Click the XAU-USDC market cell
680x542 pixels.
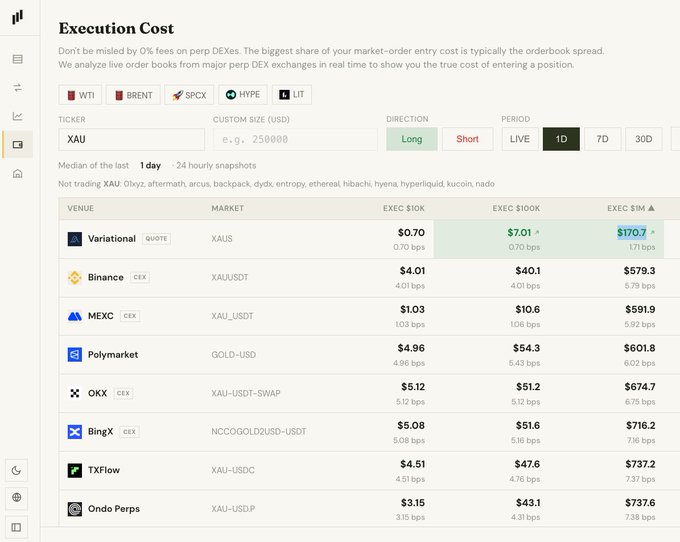(233, 470)
